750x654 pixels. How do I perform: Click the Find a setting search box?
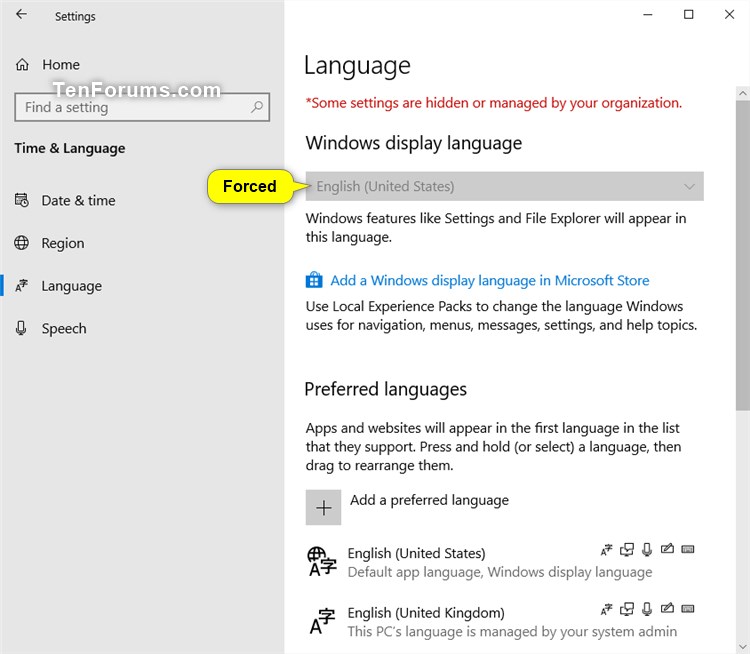coord(142,107)
